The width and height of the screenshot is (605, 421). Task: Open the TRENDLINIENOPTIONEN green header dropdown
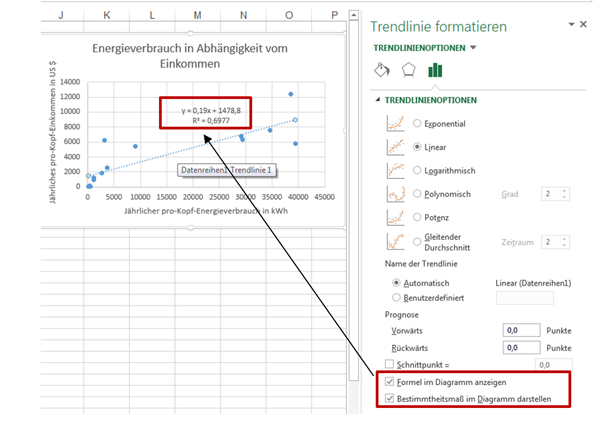click(473, 47)
